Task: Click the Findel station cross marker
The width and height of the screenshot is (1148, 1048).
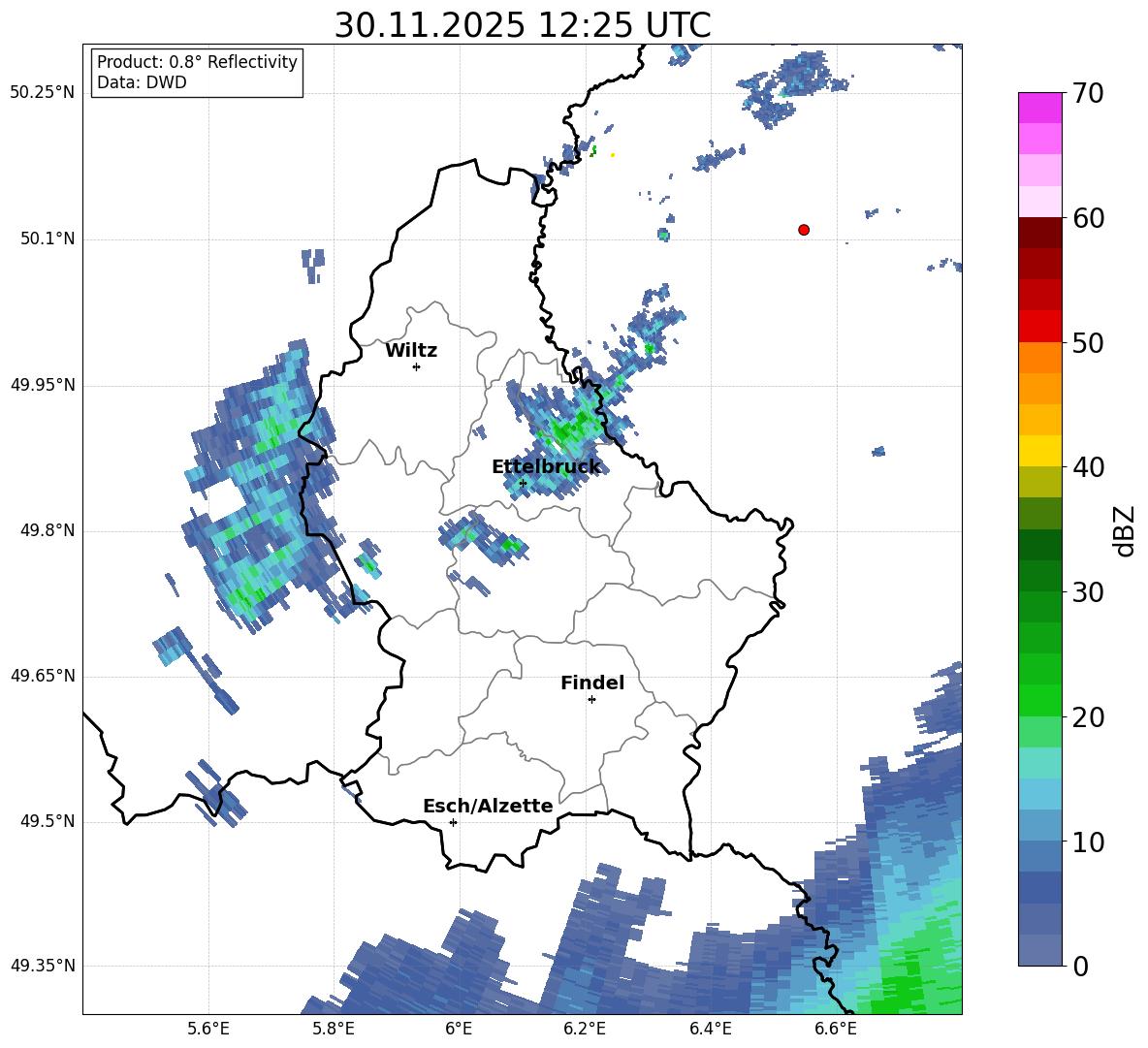Action: pyautogui.click(x=591, y=700)
